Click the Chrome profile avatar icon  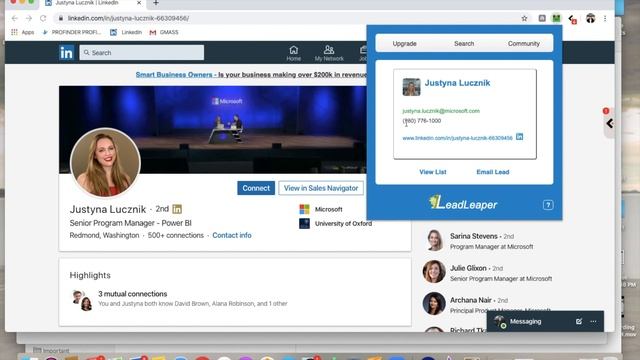click(x=590, y=18)
